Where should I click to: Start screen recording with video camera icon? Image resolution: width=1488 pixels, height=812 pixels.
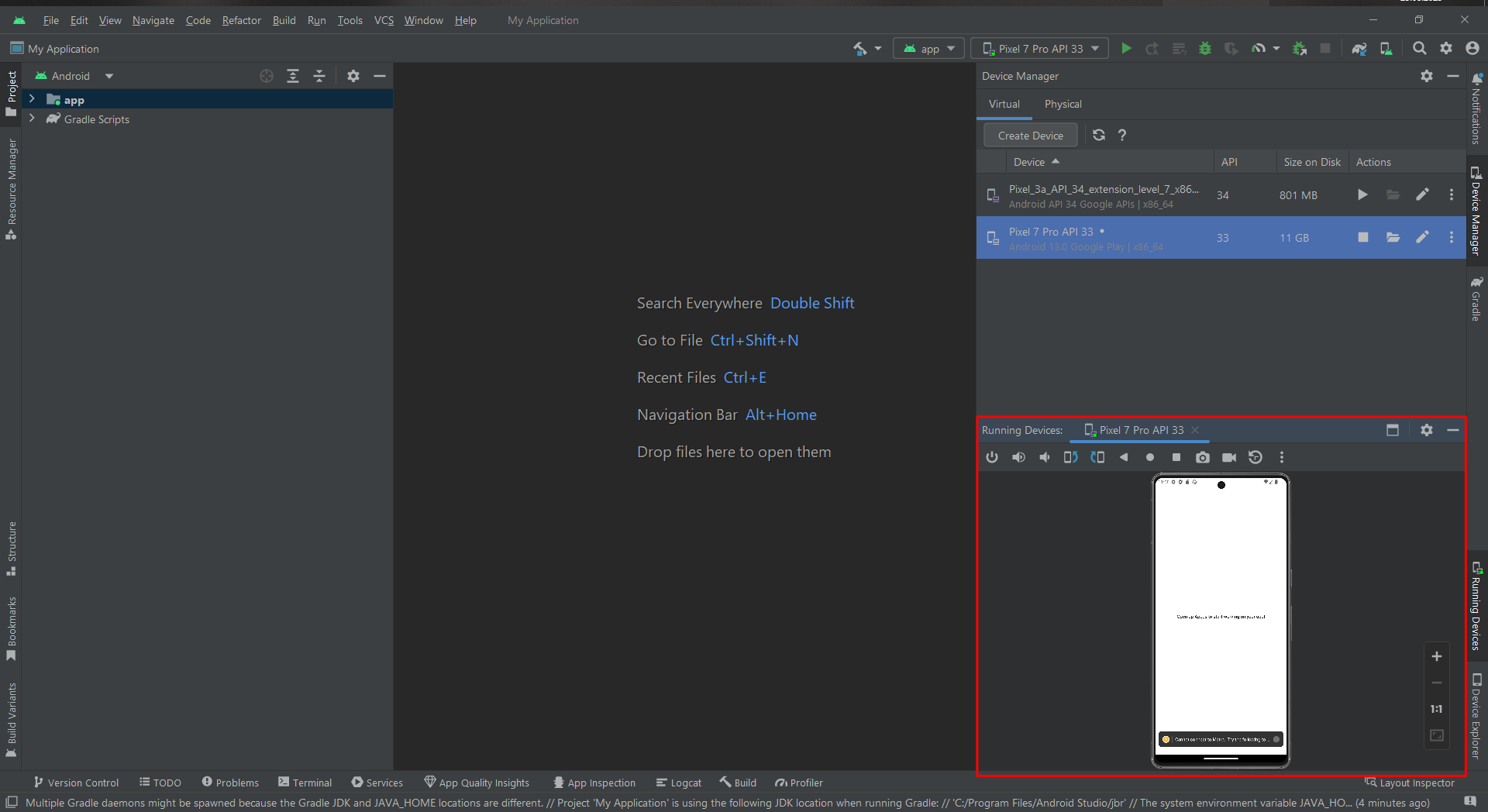pyautogui.click(x=1228, y=457)
